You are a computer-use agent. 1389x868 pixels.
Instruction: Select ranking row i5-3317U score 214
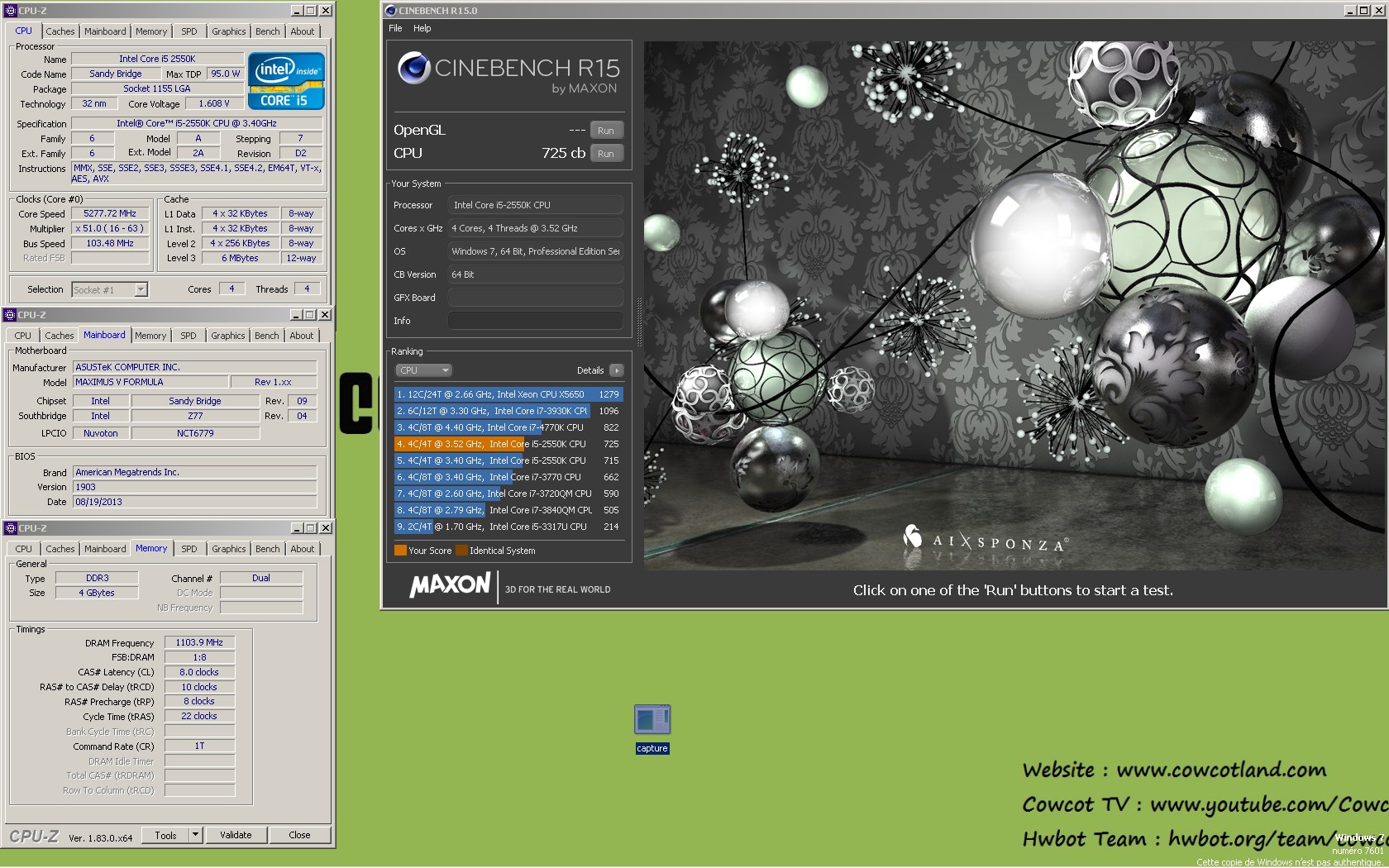508,527
